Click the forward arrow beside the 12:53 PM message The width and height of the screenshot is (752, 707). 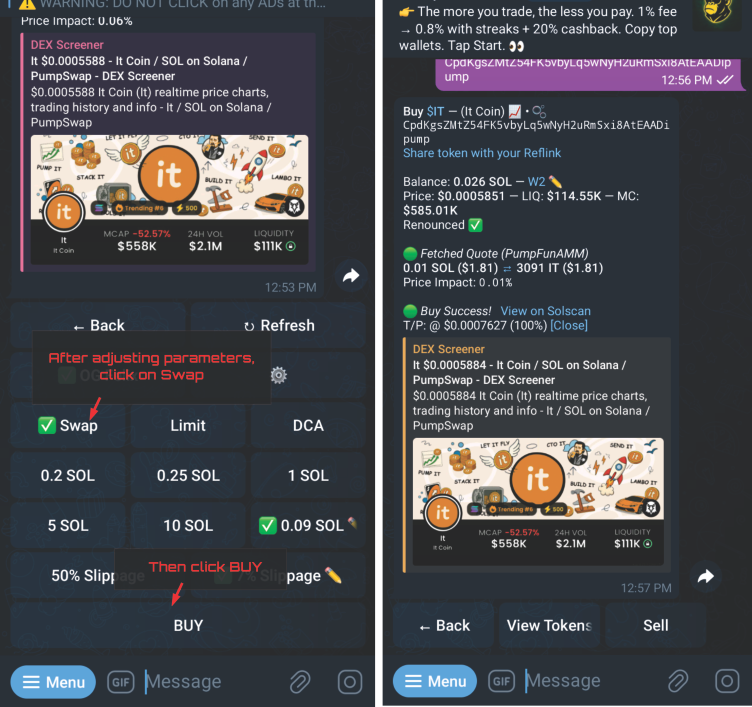[351, 275]
